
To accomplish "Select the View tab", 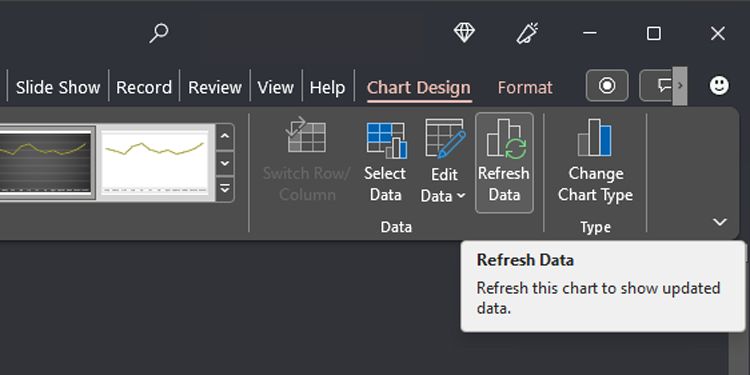I will [x=276, y=88].
